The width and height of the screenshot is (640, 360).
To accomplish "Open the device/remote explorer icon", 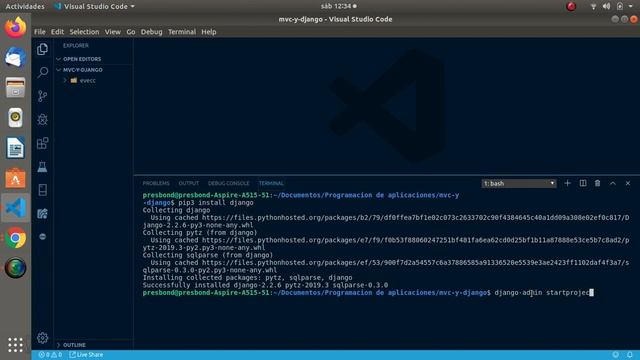I will pyautogui.click(x=42, y=190).
